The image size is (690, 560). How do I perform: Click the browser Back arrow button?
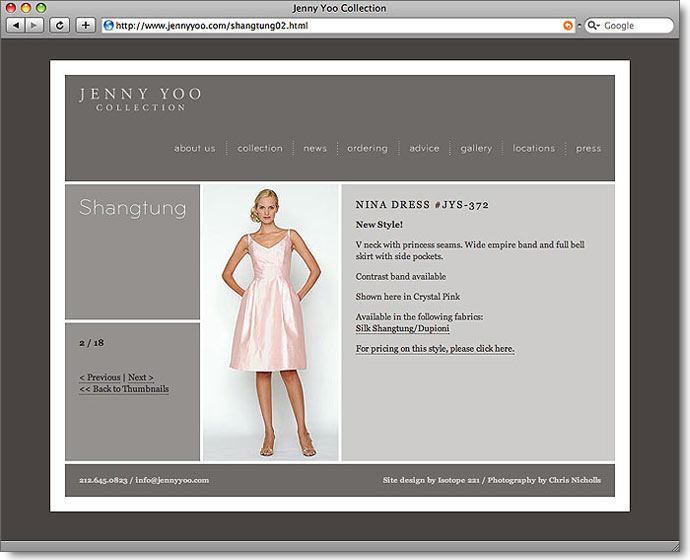(16, 26)
